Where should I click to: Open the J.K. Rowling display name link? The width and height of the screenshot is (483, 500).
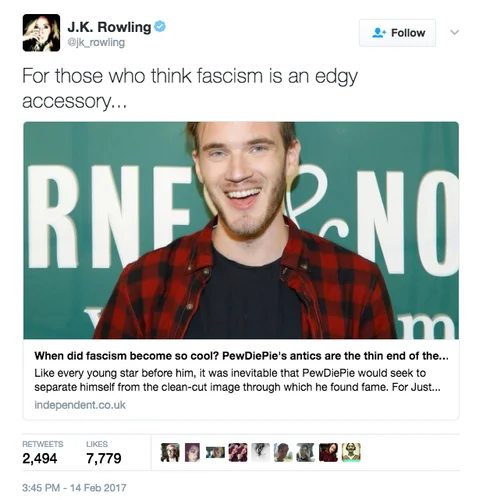(x=109, y=27)
